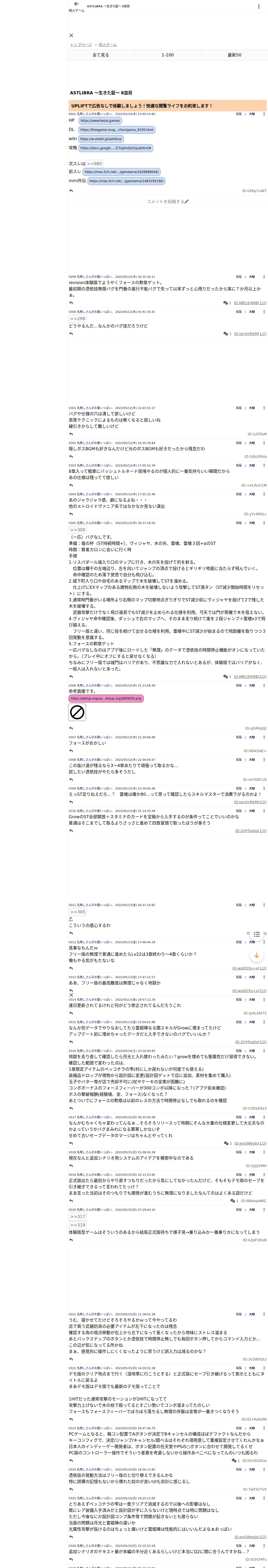Go back with the top-left arrow icon
This screenshot has height=1568, width=268.
pyautogui.click(x=76, y=4)
